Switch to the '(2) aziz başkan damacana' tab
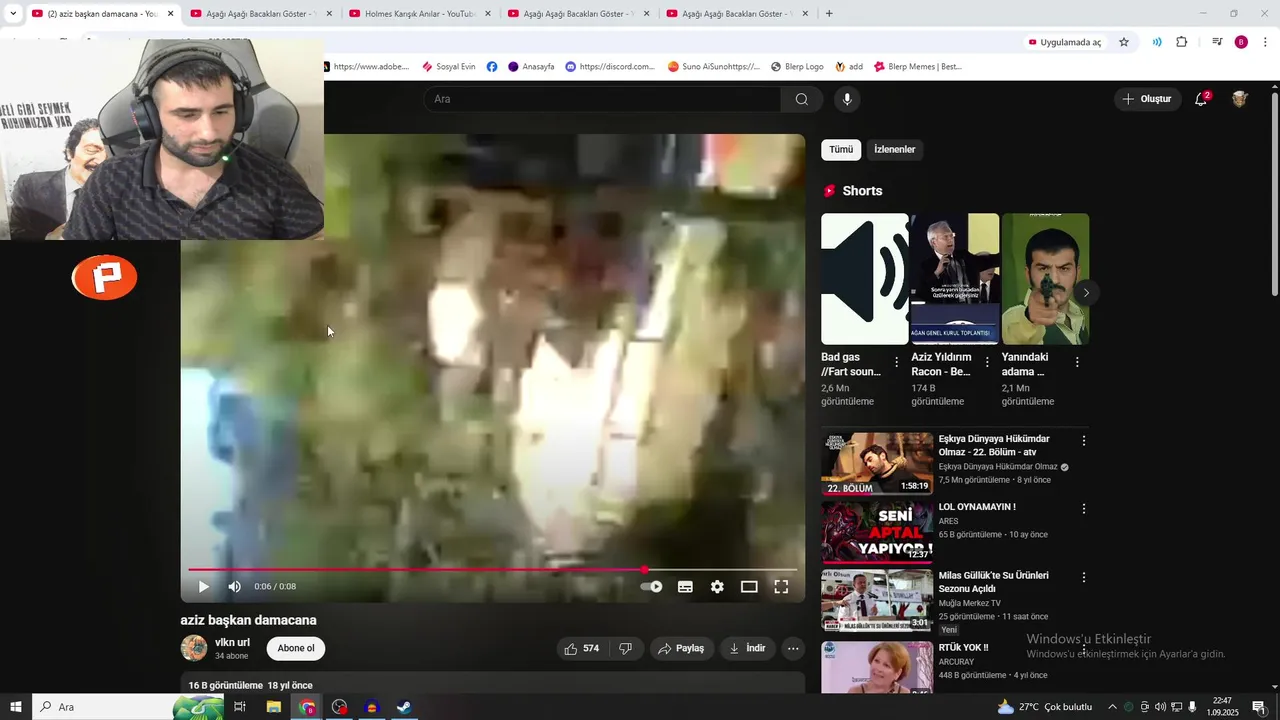 pos(103,14)
